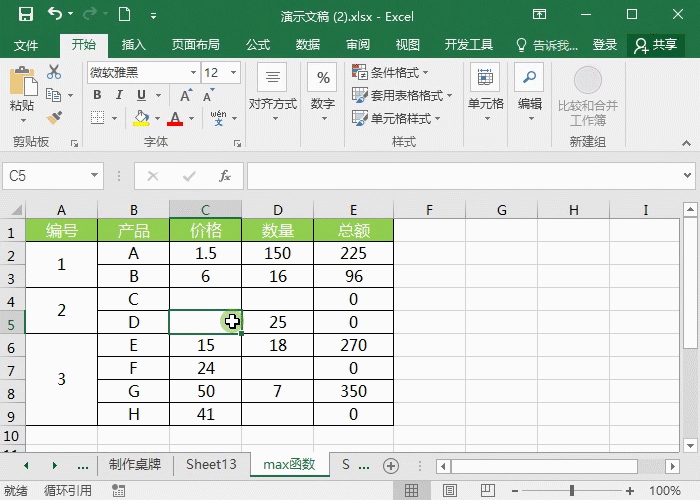Click the 登录 sign-in link

(605, 45)
